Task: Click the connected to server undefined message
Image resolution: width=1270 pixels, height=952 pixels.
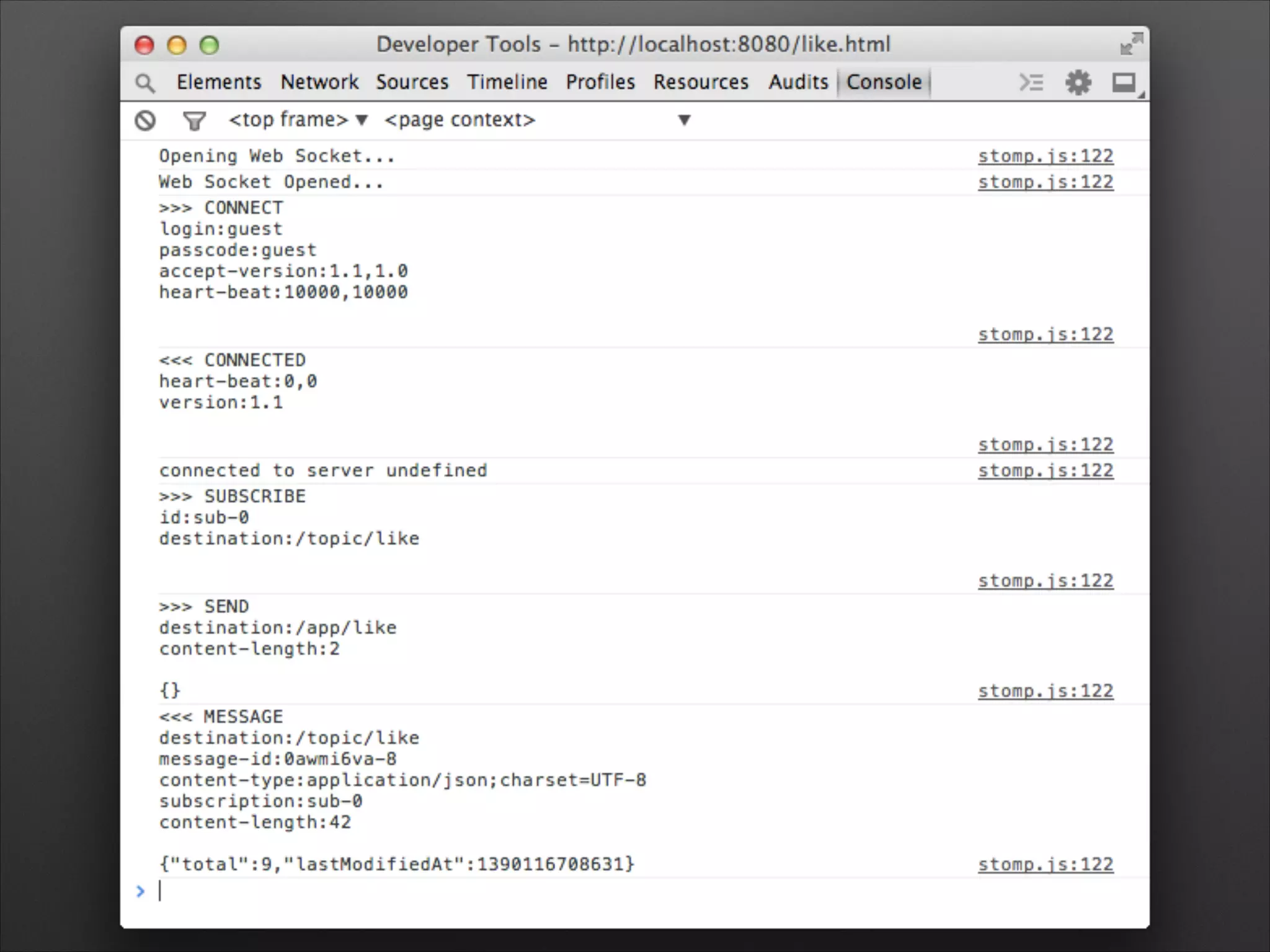Action: click(x=323, y=470)
